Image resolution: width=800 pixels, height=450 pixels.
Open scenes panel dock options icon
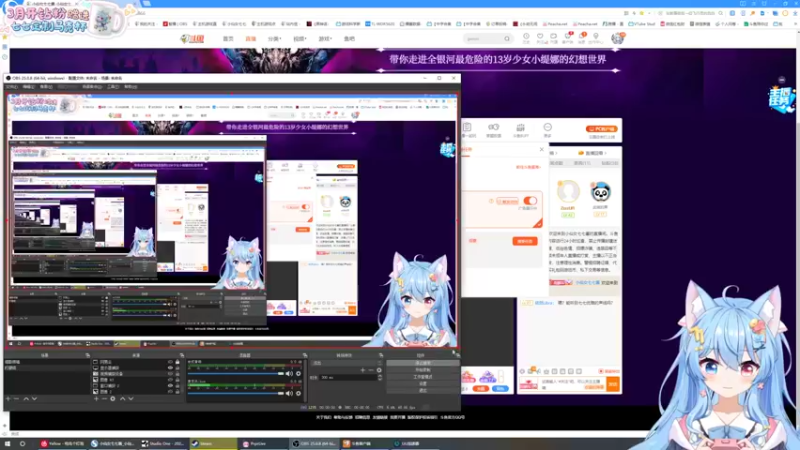(x=87, y=355)
